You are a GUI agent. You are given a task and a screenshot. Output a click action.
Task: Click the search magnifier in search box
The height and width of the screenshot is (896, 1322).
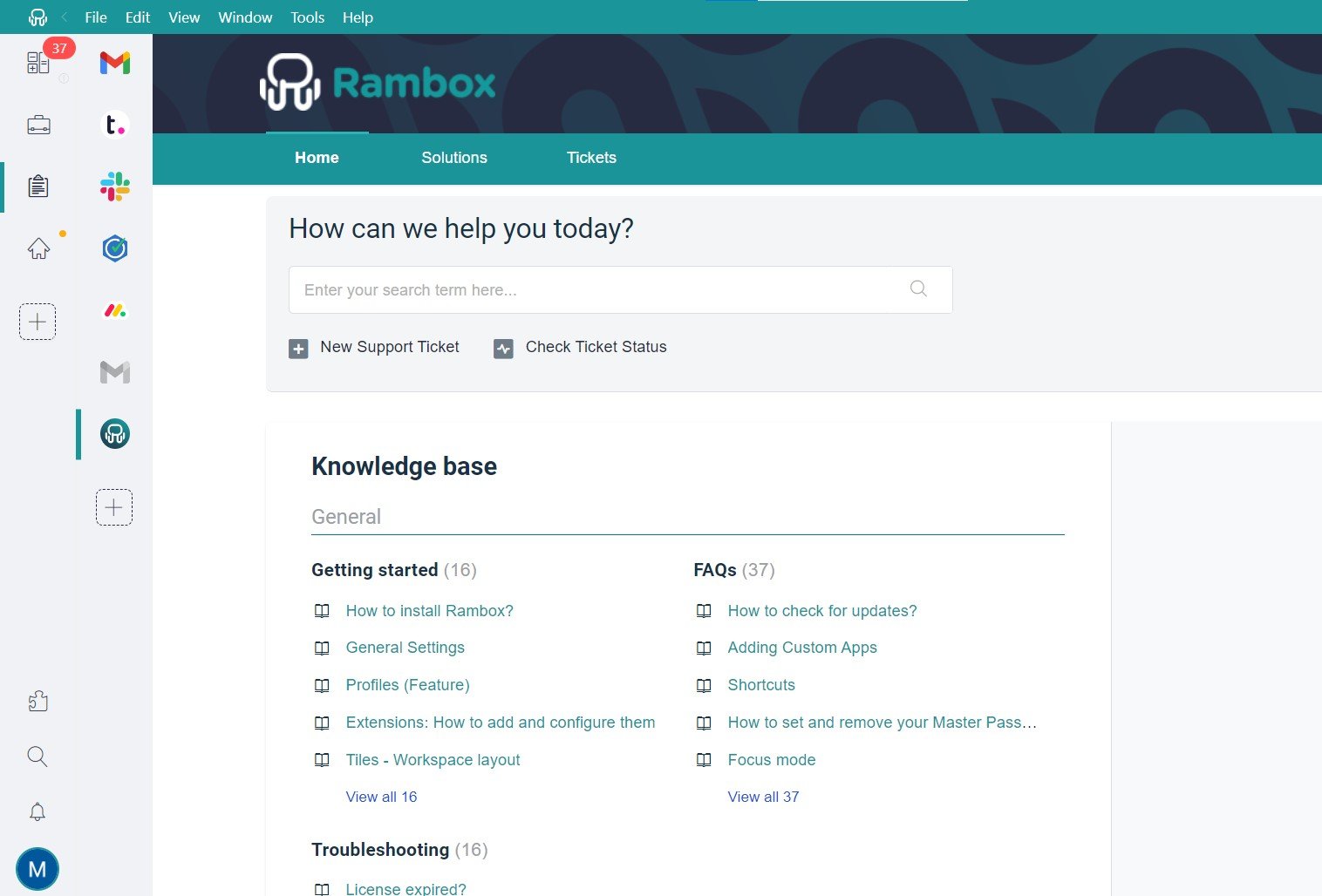pyautogui.click(x=918, y=289)
